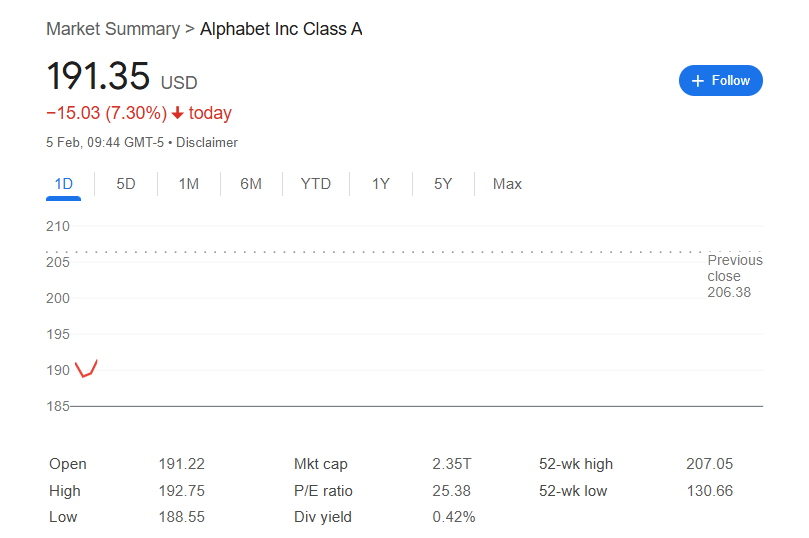The width and height of the screenshot is (809, 538).
Task: Click the Previous close 206.38 label
Action: click(x=734, y=276)
